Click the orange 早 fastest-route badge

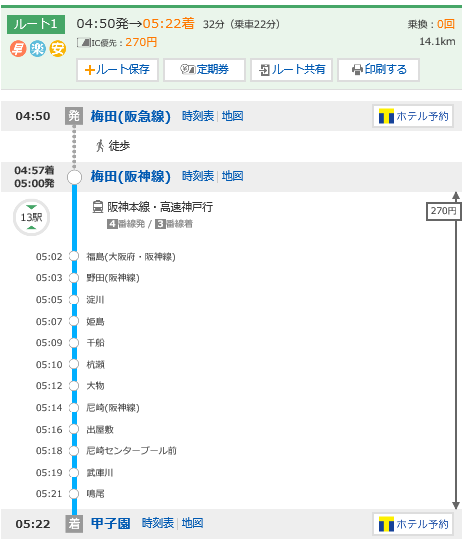[18, 49]
